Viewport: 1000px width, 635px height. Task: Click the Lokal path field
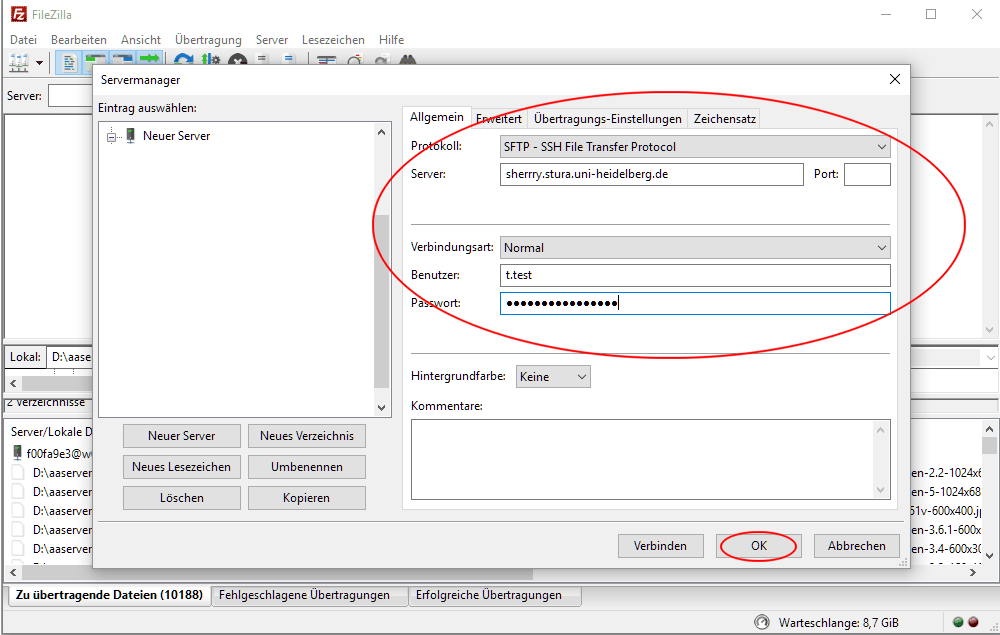[x=70, y=357]
